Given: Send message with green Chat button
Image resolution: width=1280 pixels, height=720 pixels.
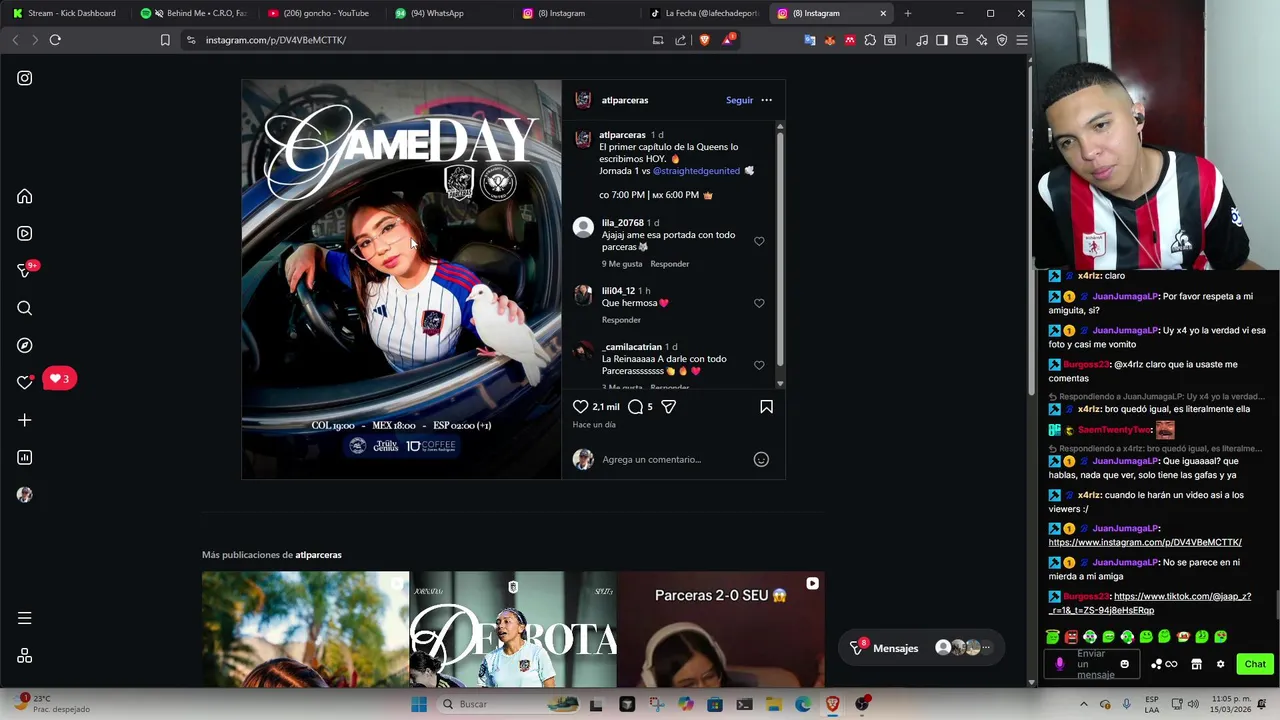Looking at the screenshot, I should pyautogui.click(x=1255, y=664).
